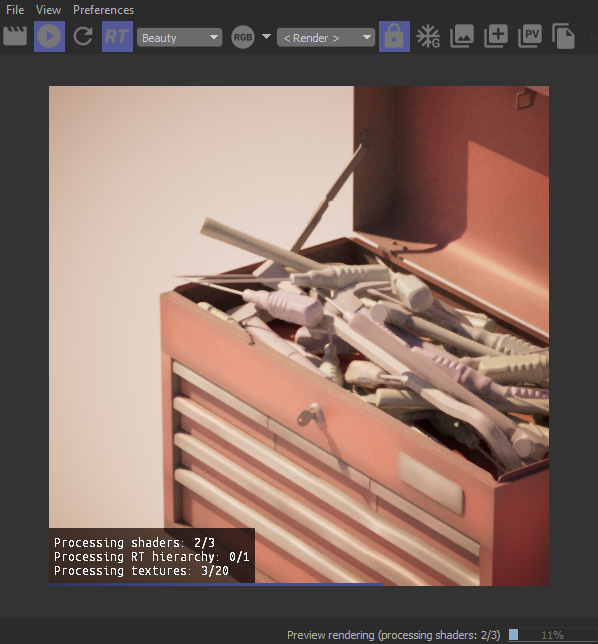Toggle the IPR play button

[49, 37]
